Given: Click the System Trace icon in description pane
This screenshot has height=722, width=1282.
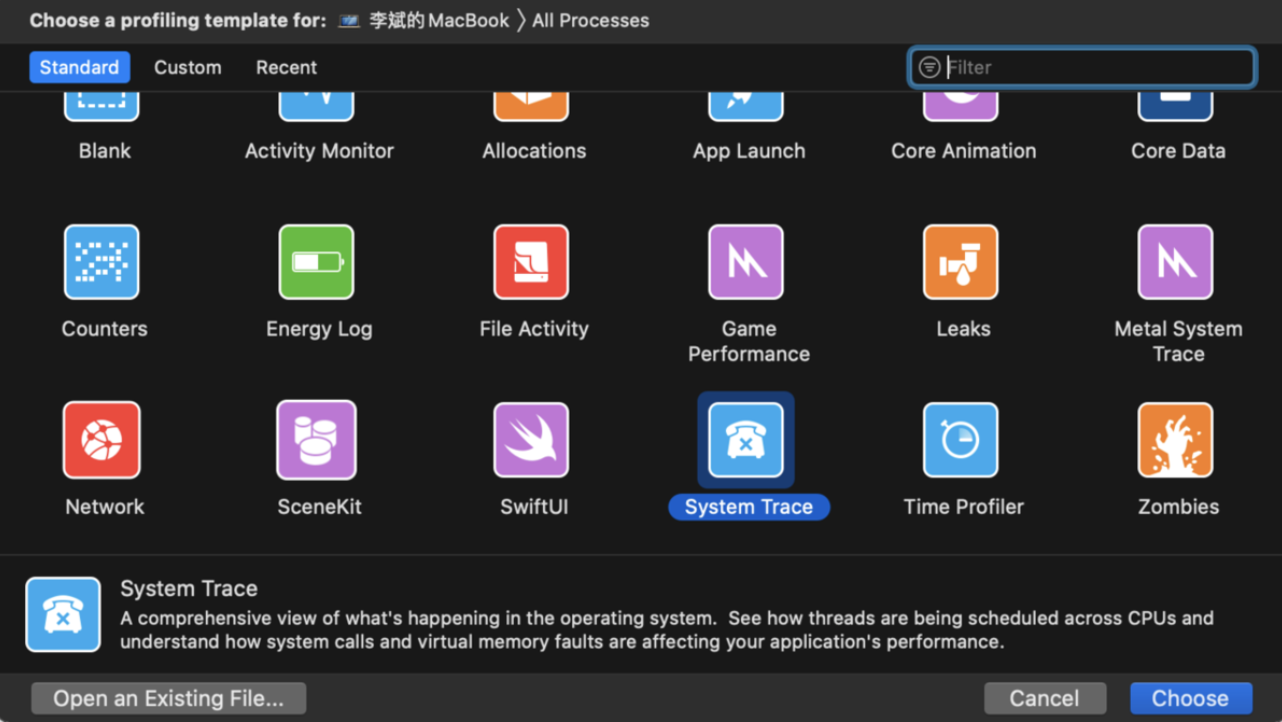Looking at the screenshot, I should click(x=63, y=615).
